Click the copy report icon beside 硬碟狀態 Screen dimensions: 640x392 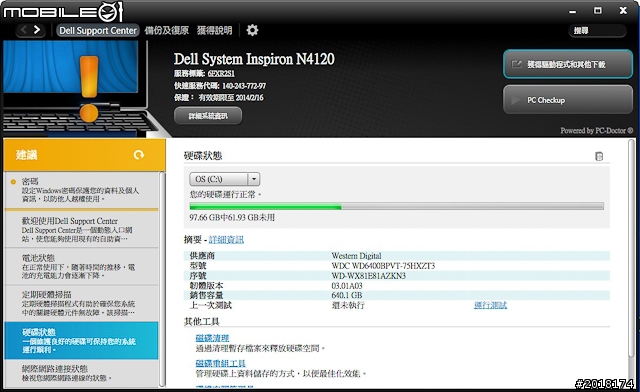[599, 156]
